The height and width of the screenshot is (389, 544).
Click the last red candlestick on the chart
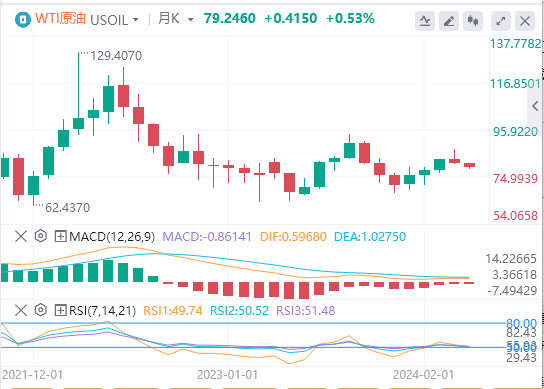[469, 165]
